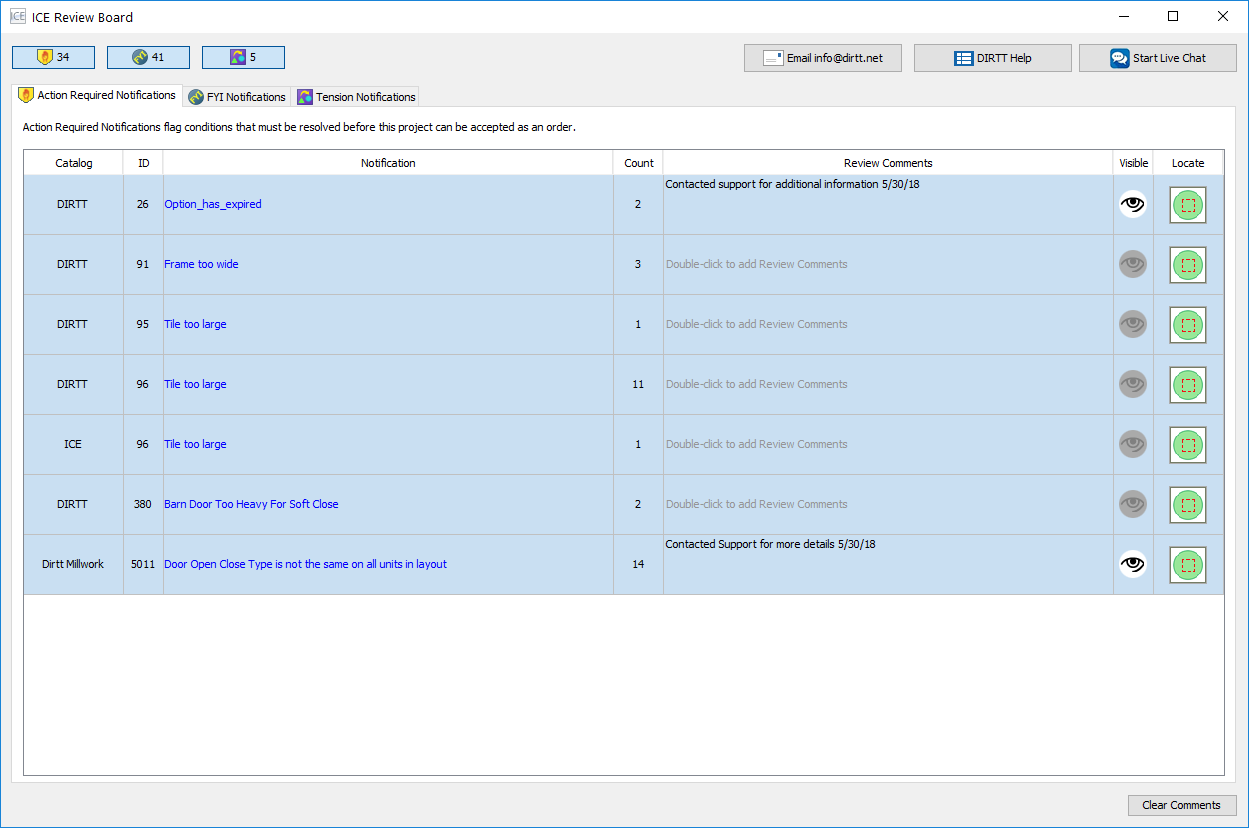The height and width of the screenshot is (828, 1249).
Task: Click the ICE catalog cell
Action: click(x=73, y=444)
